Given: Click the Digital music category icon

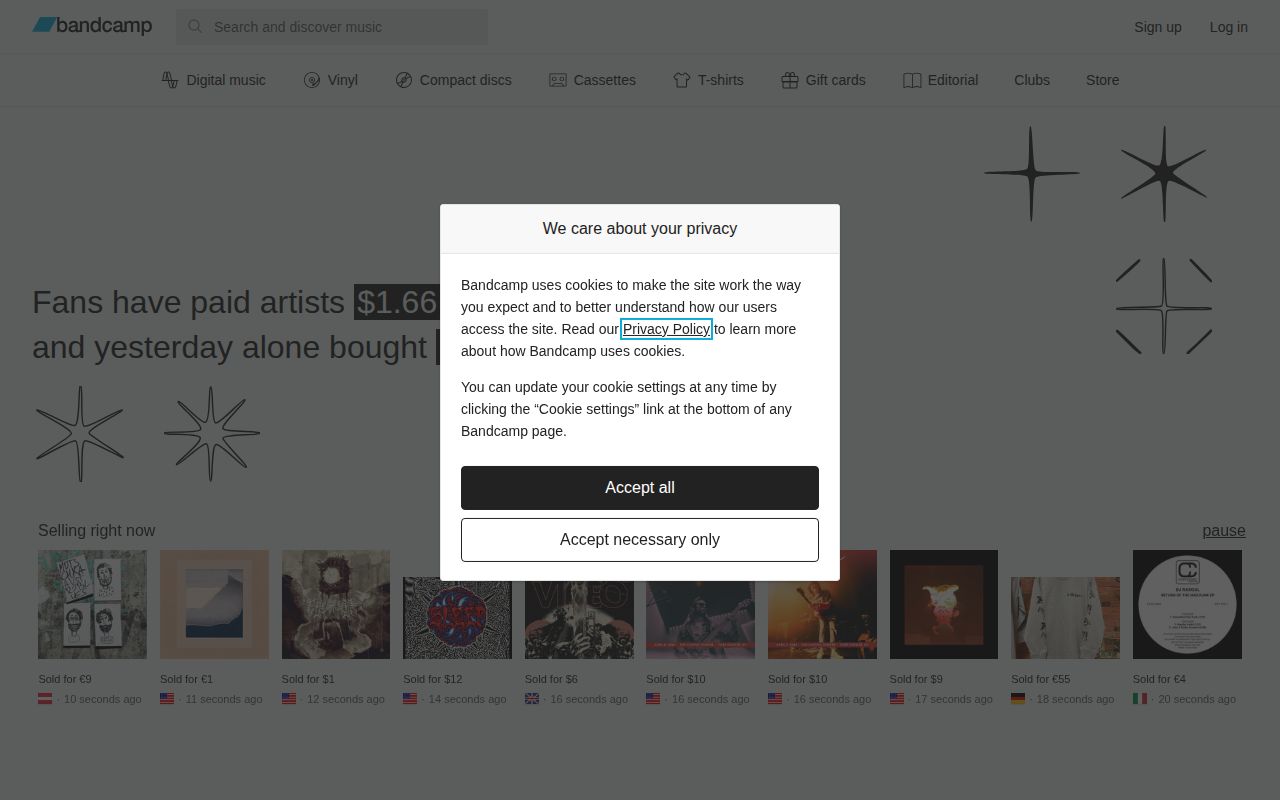Looking at the screenshot, I should click(x=171, y=79).
